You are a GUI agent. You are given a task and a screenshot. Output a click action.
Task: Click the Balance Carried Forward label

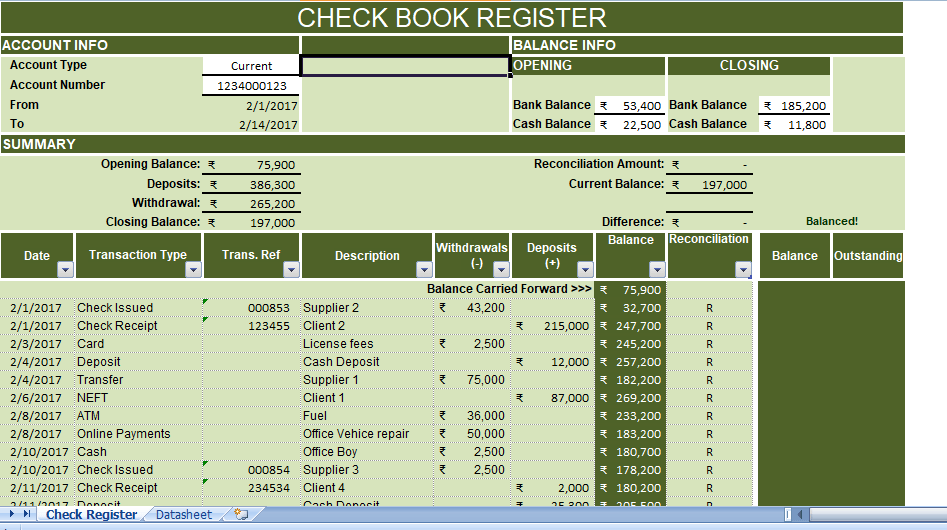click(509, 289)
